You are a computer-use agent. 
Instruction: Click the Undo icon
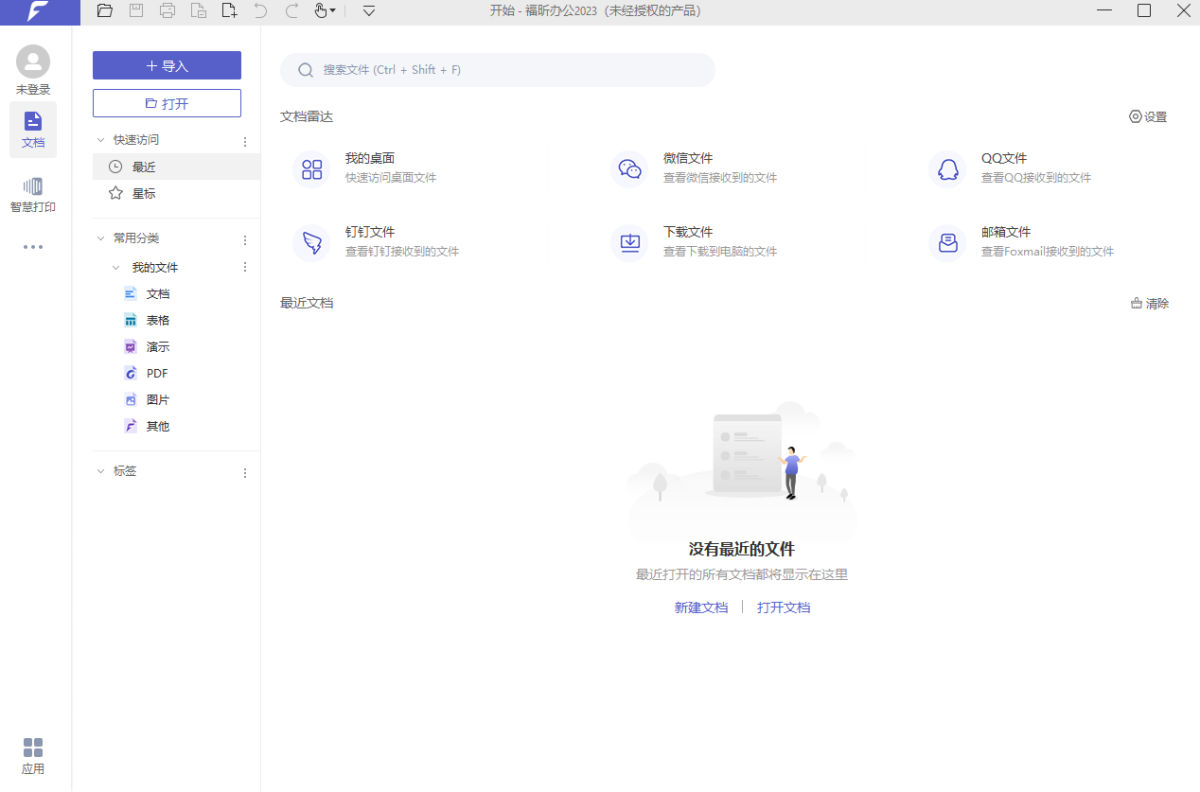pos(260,11)
